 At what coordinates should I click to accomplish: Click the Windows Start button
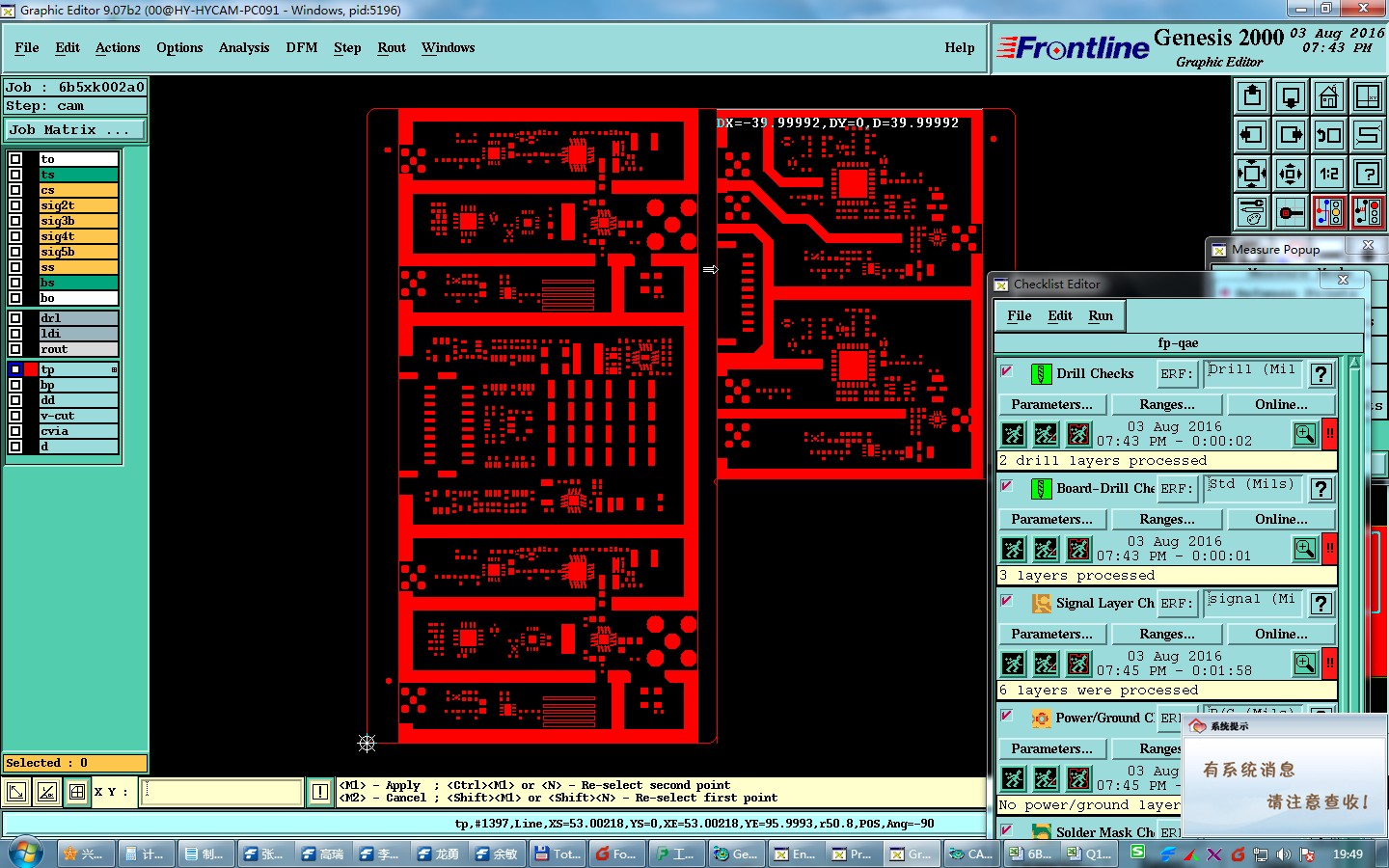[25, 854]
